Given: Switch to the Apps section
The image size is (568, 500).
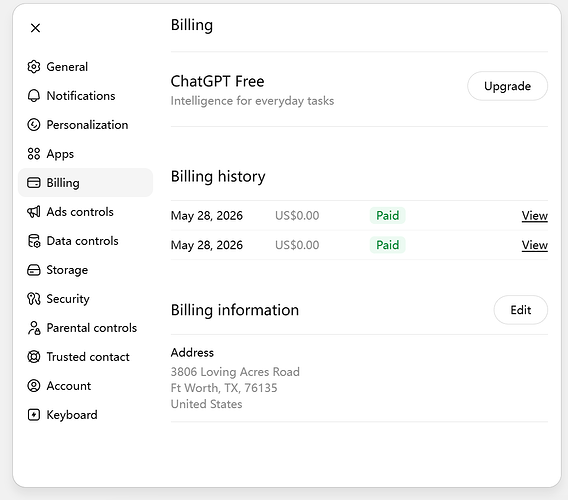Looking at the screenshot, I should 85,154.
